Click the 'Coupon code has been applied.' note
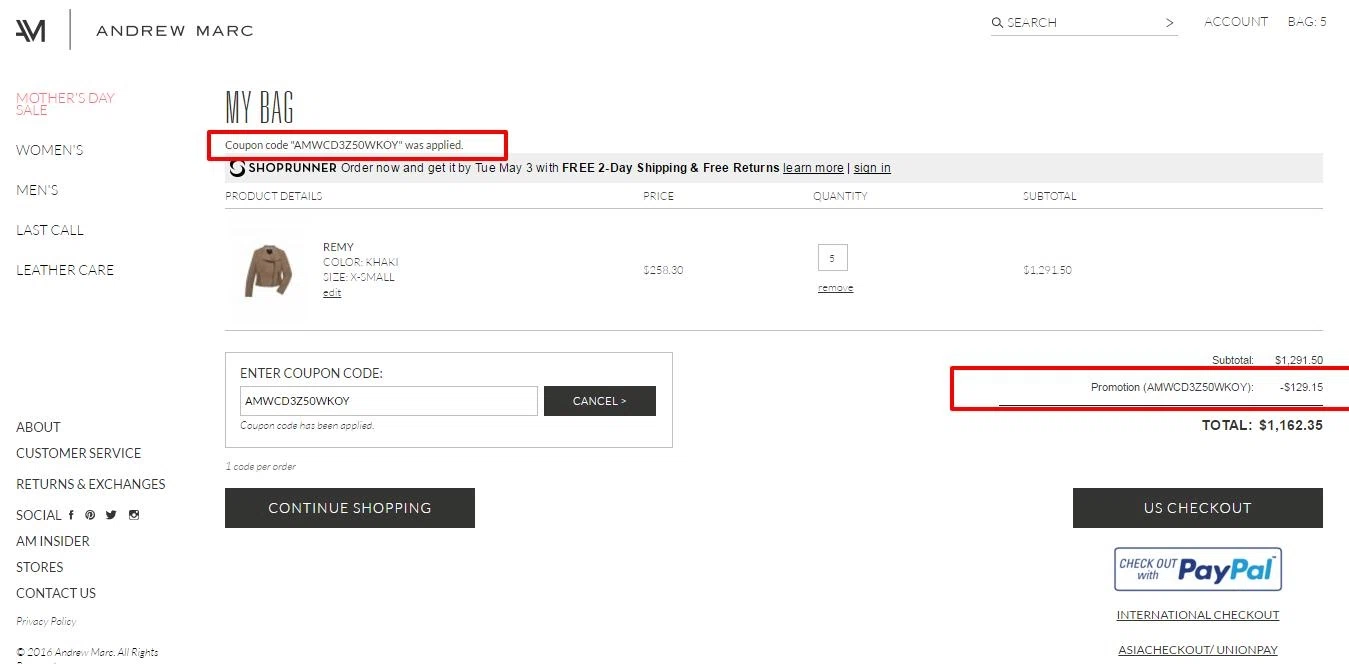 coord(307,425)
